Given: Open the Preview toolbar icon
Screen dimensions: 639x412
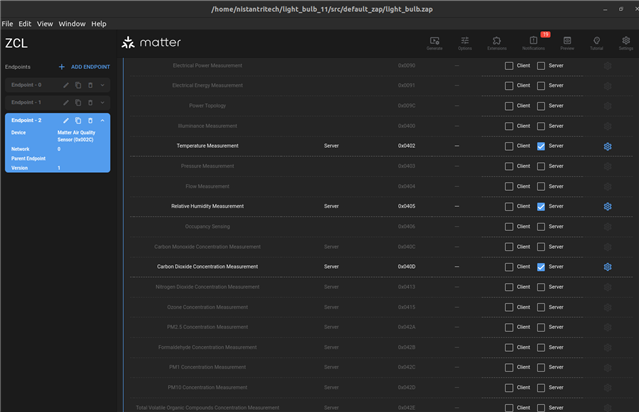Looking at the screenshot, I should [x=567, y=43].
